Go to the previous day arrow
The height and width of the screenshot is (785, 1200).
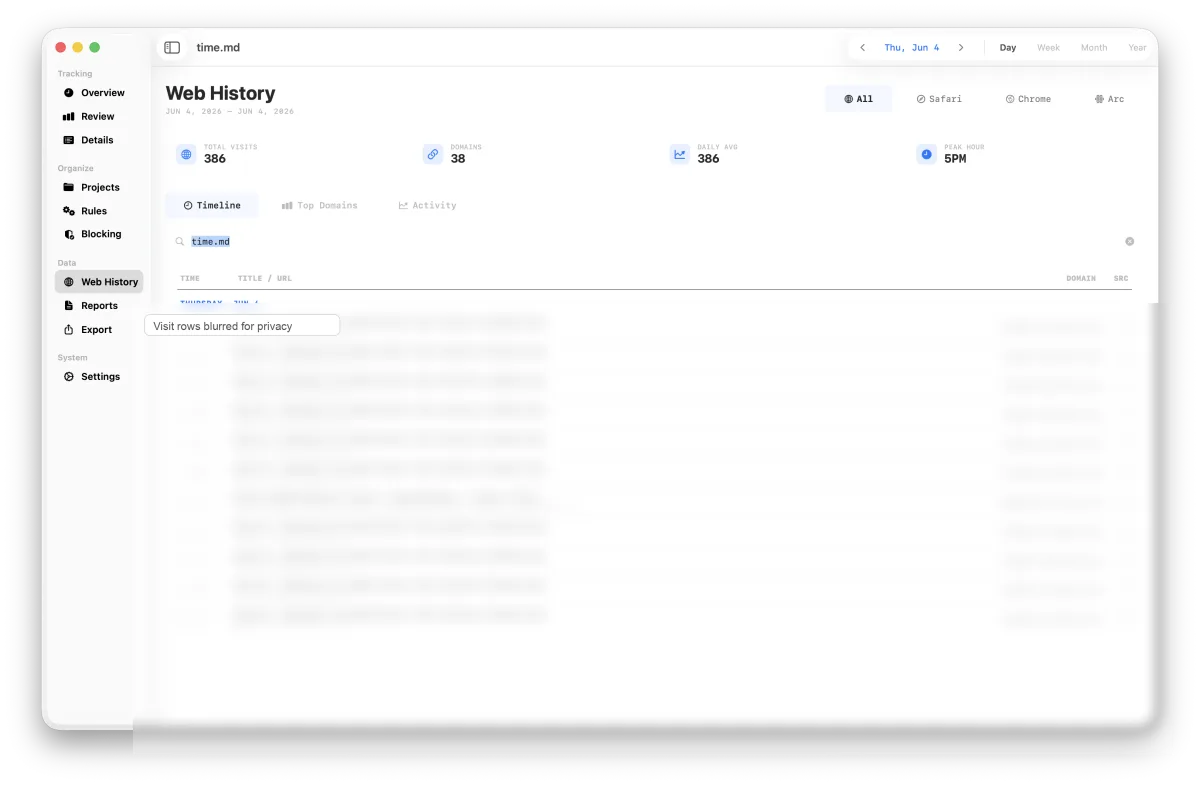[x=863, y=48]
